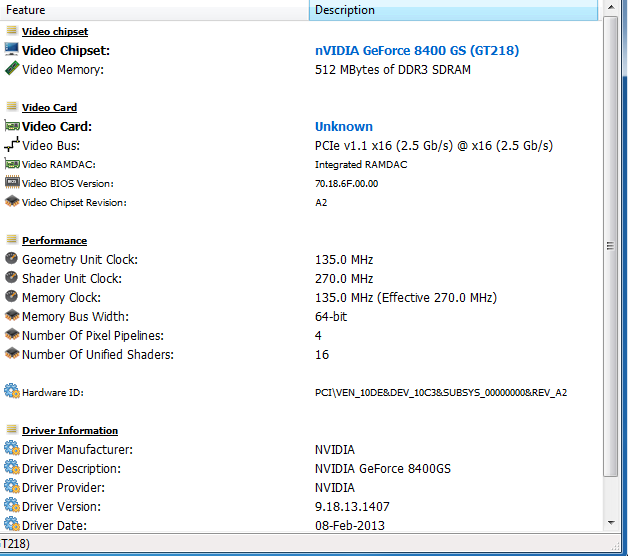628x556 pixels.
Task: Select the Performance section heading
Action: tap(54, 241)
